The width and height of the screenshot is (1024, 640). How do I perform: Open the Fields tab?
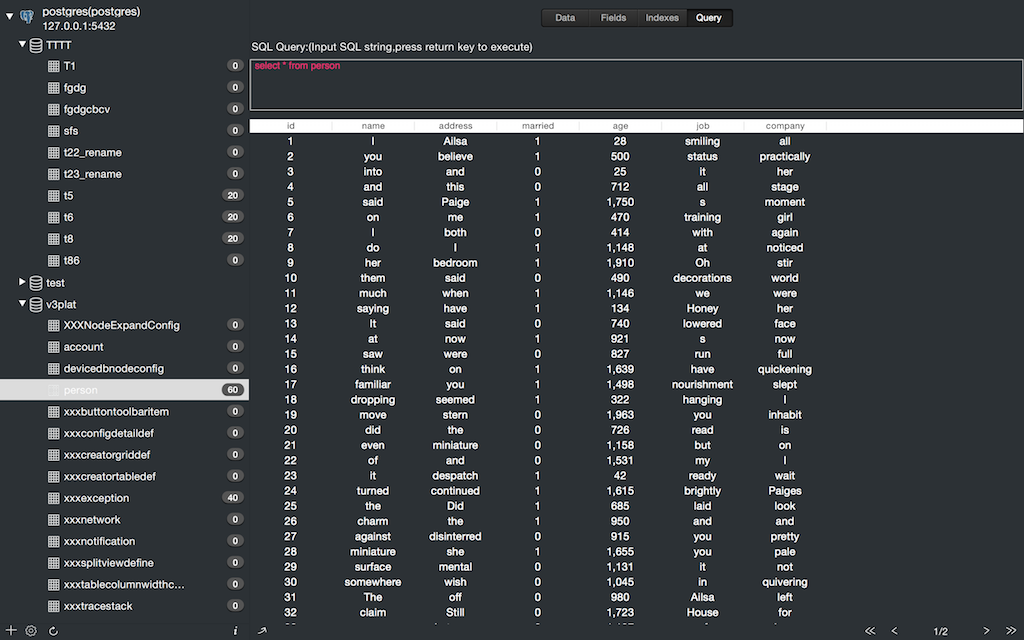(x=613, y=18)
